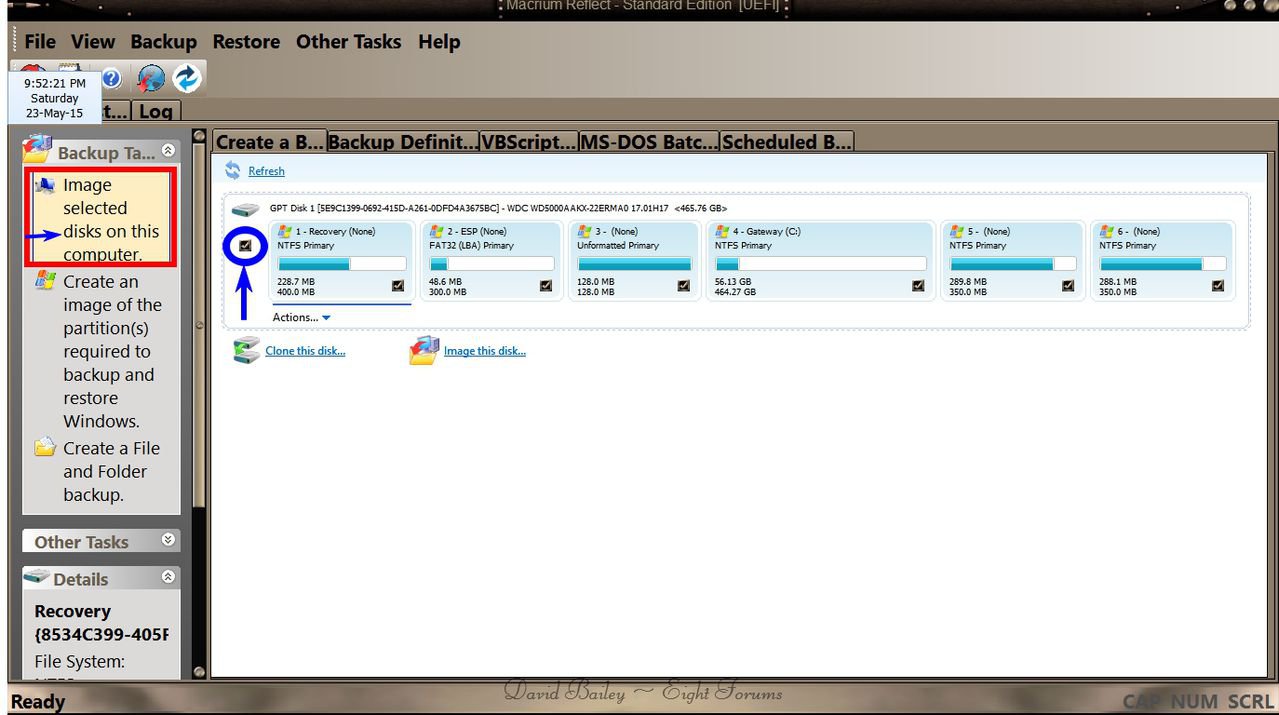The height and width of the screenshot is (715, 1279).
Task: Expand the Other Tasks panel chevron
Action: tap(168, 540)
